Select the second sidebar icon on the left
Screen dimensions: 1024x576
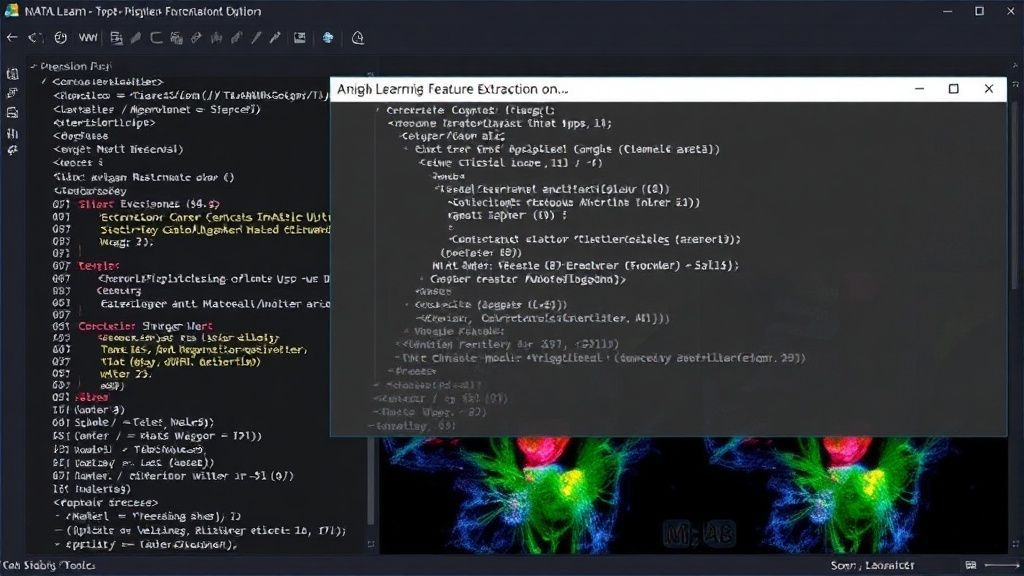(12, 90)
